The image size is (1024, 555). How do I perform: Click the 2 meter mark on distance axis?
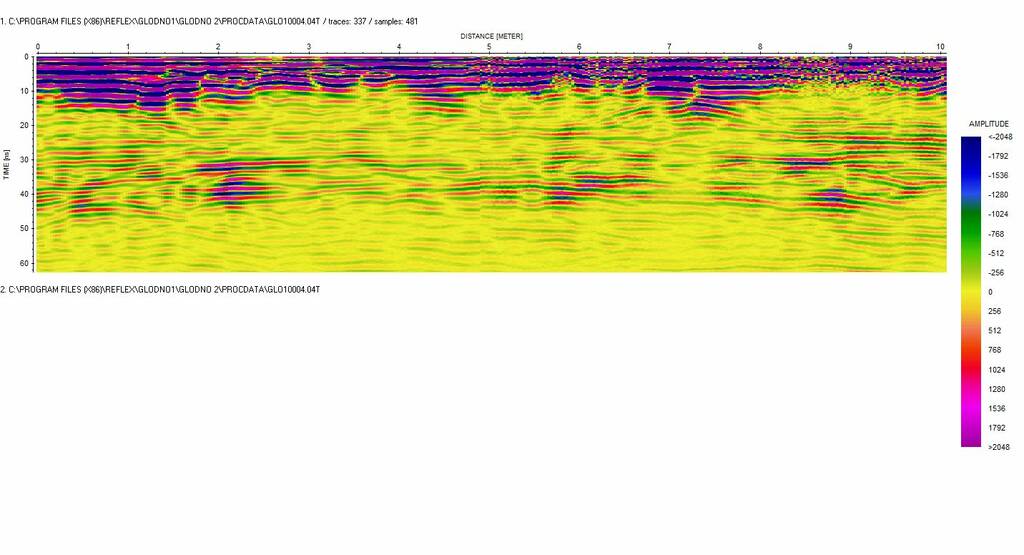tap(218, 47)
